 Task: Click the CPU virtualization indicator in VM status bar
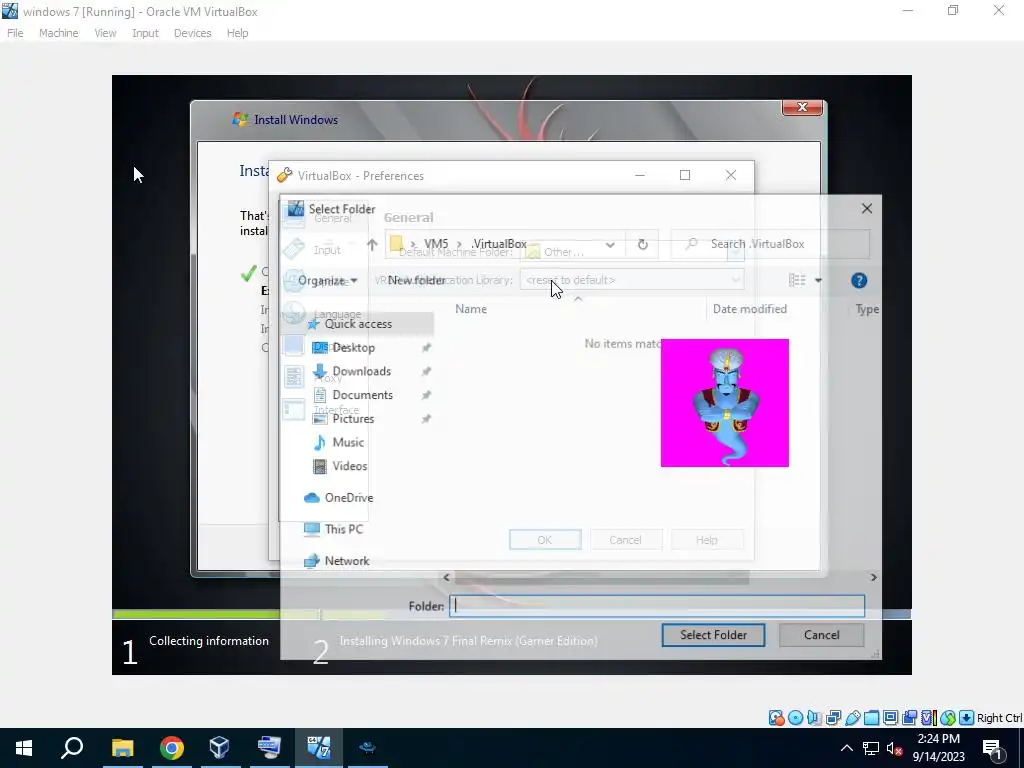(928, 718)
